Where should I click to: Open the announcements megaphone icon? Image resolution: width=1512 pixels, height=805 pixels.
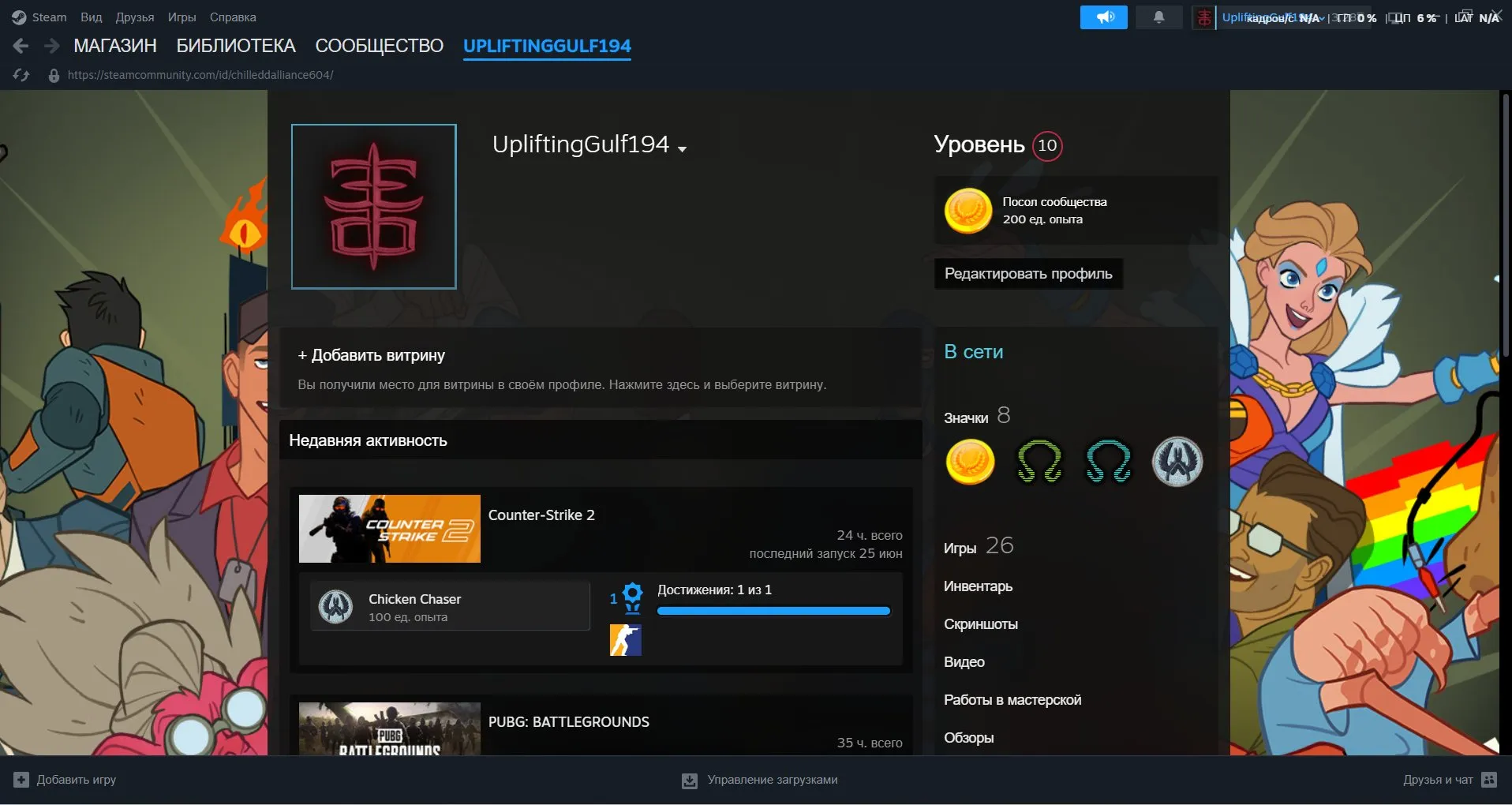pyautogui.click(x=1103, y=17)
